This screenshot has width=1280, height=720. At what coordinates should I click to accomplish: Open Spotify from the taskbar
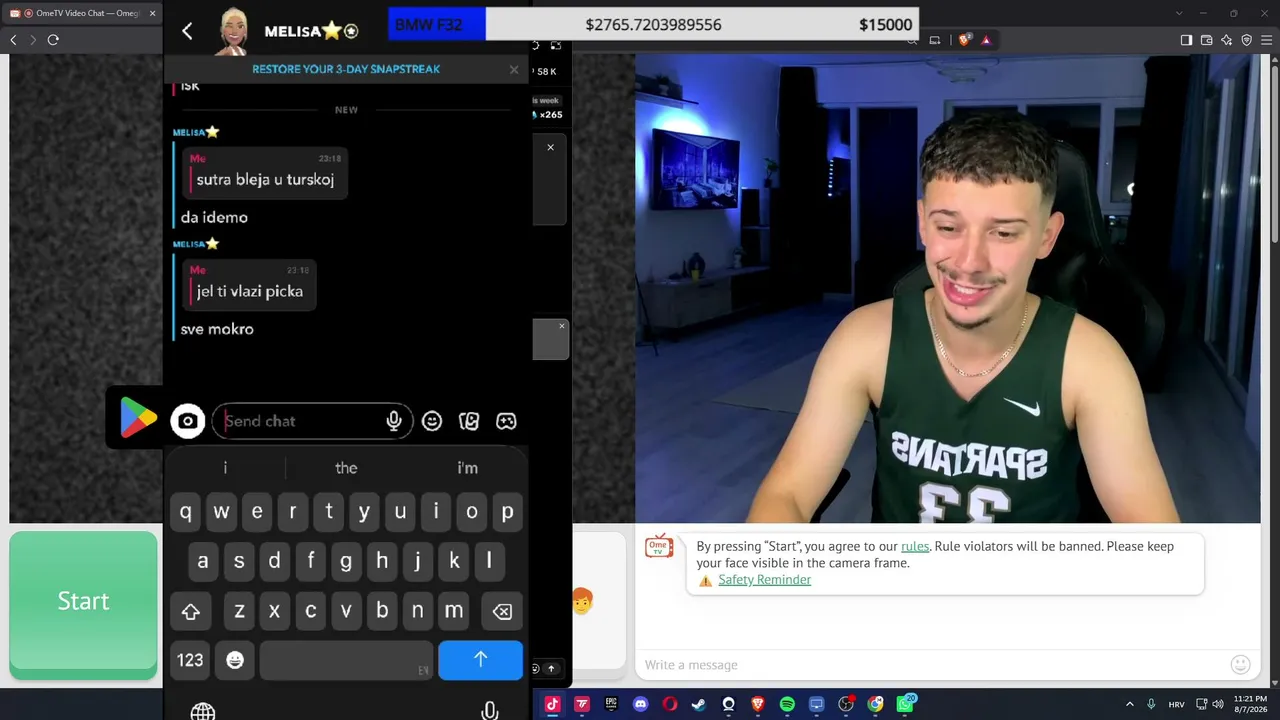pyautogui.click(x=787, y=704)
